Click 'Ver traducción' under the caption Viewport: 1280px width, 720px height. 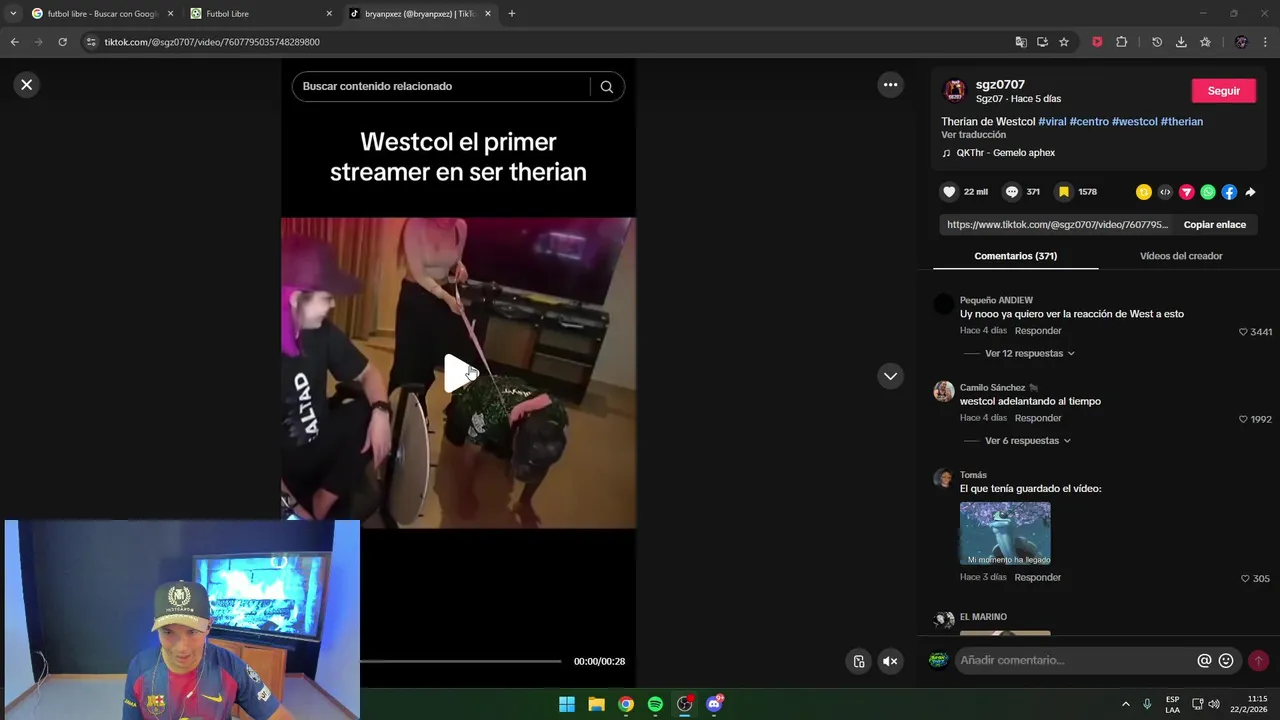pos(973,135)
